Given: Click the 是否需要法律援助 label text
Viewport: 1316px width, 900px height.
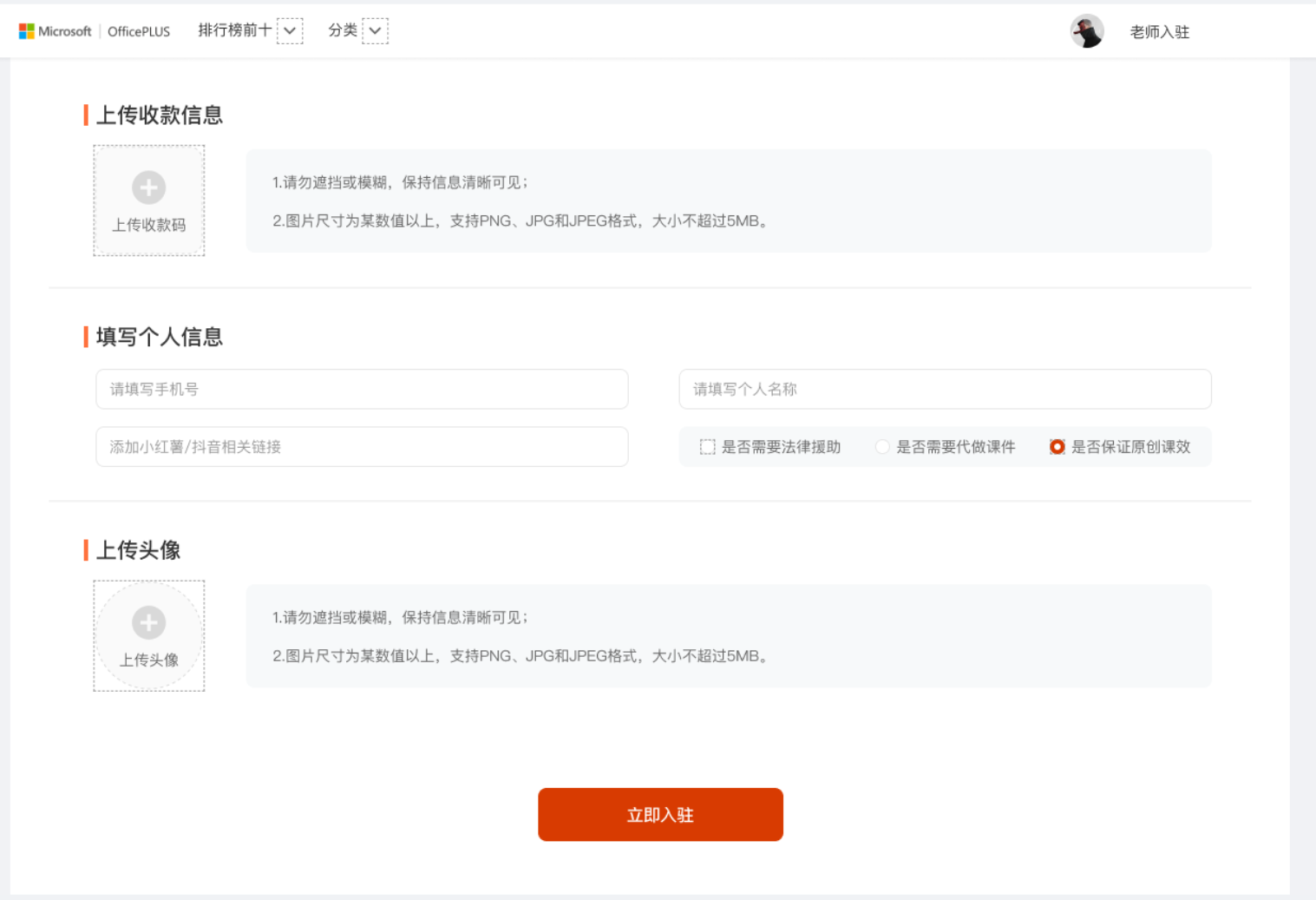Looking at the screenshot, I should point(781,447).
